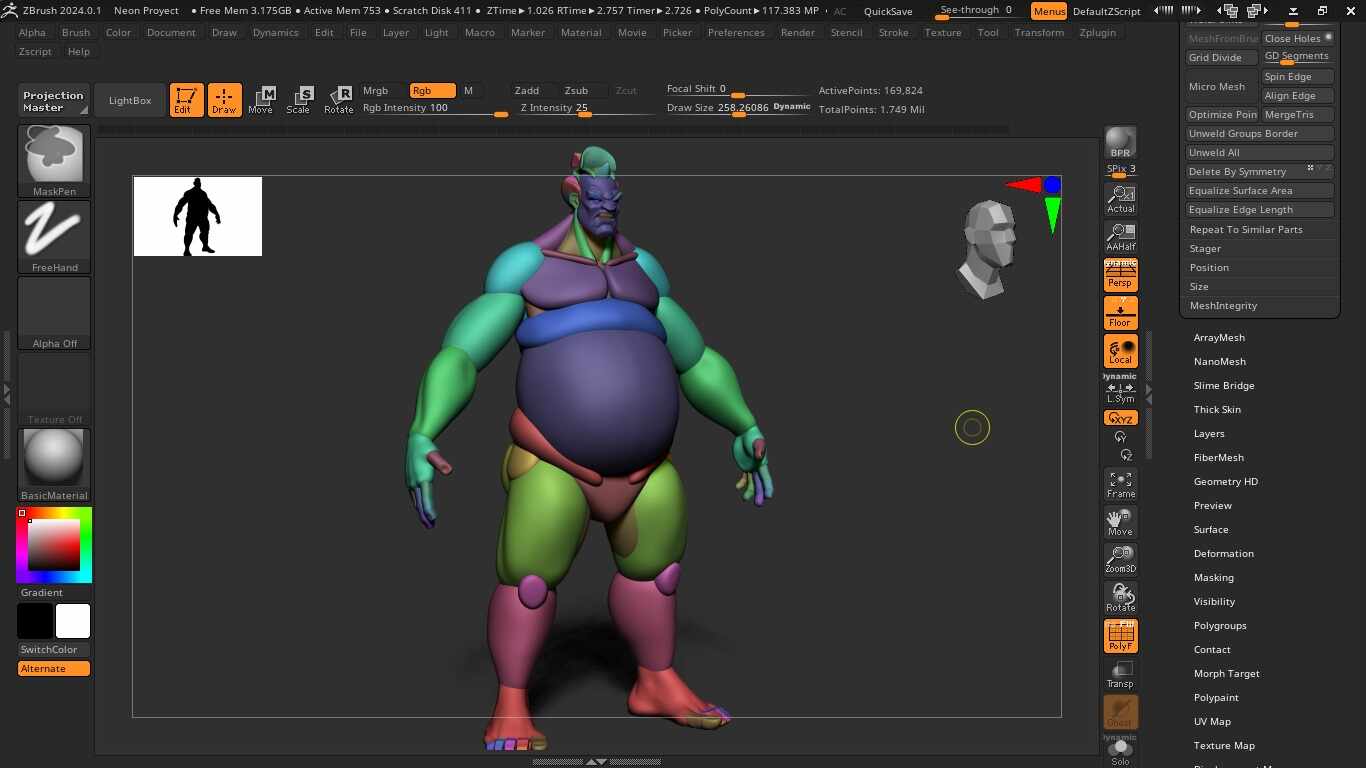Toggle Persp perspective mode

[1120, 275]
